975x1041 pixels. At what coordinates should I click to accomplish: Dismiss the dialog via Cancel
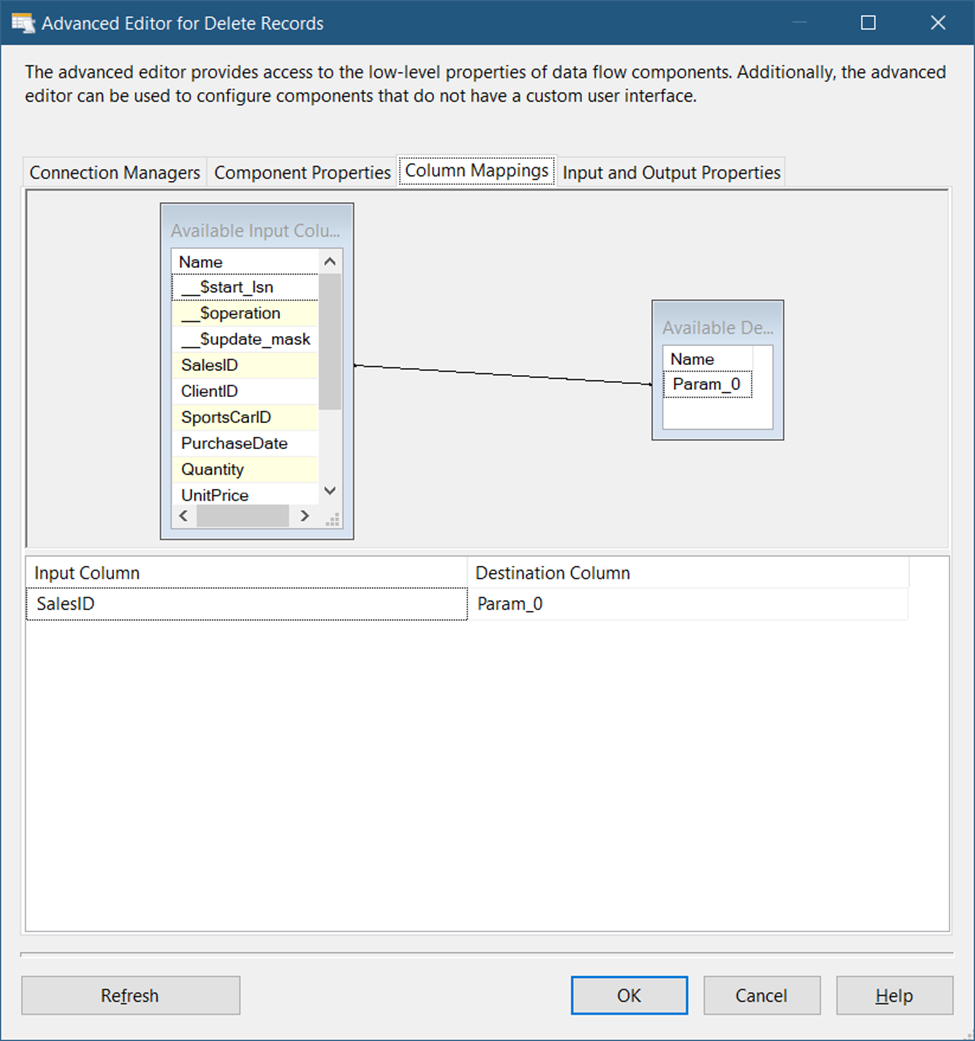click(x=762, y=995)
